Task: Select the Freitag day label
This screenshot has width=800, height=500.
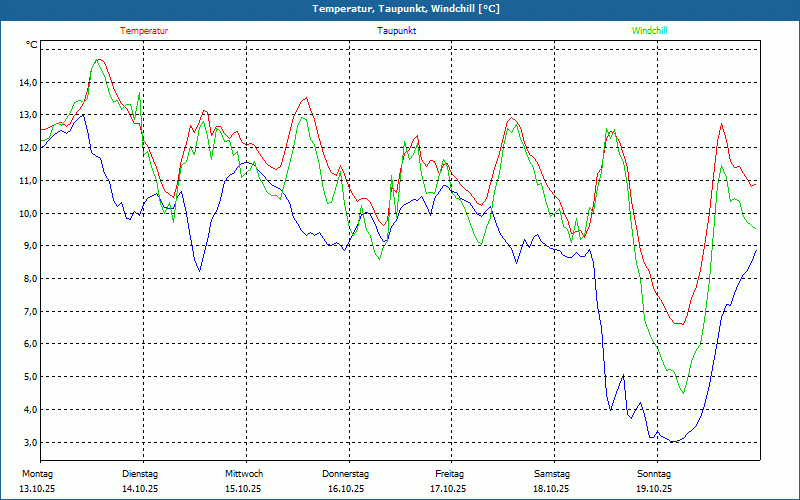Action: [449, 473]
